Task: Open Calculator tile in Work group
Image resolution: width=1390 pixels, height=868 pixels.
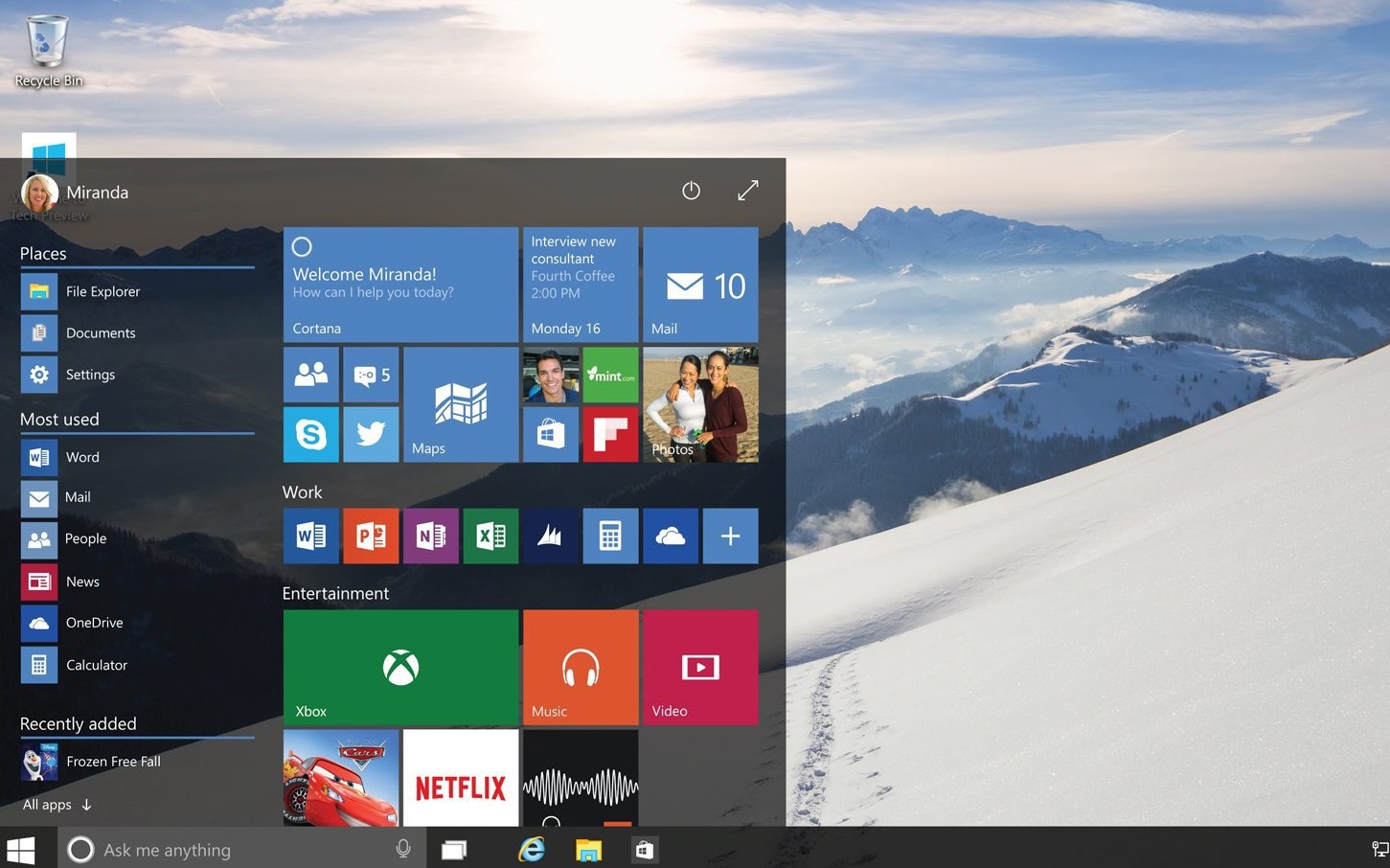Action: click(610, 536)
